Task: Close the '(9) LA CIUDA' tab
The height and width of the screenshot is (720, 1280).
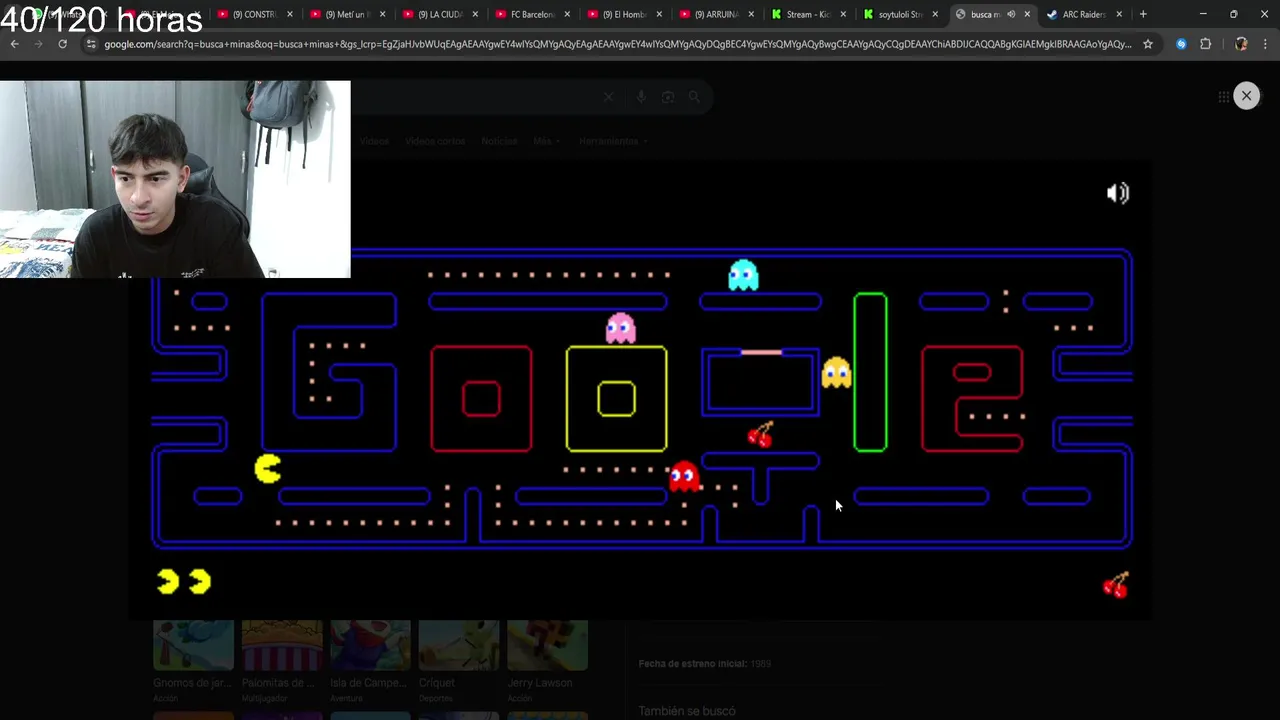Action: [x=474, y=14]
